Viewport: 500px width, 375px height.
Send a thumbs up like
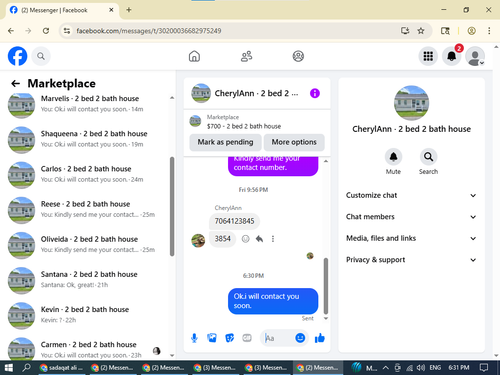coord(319,338)
